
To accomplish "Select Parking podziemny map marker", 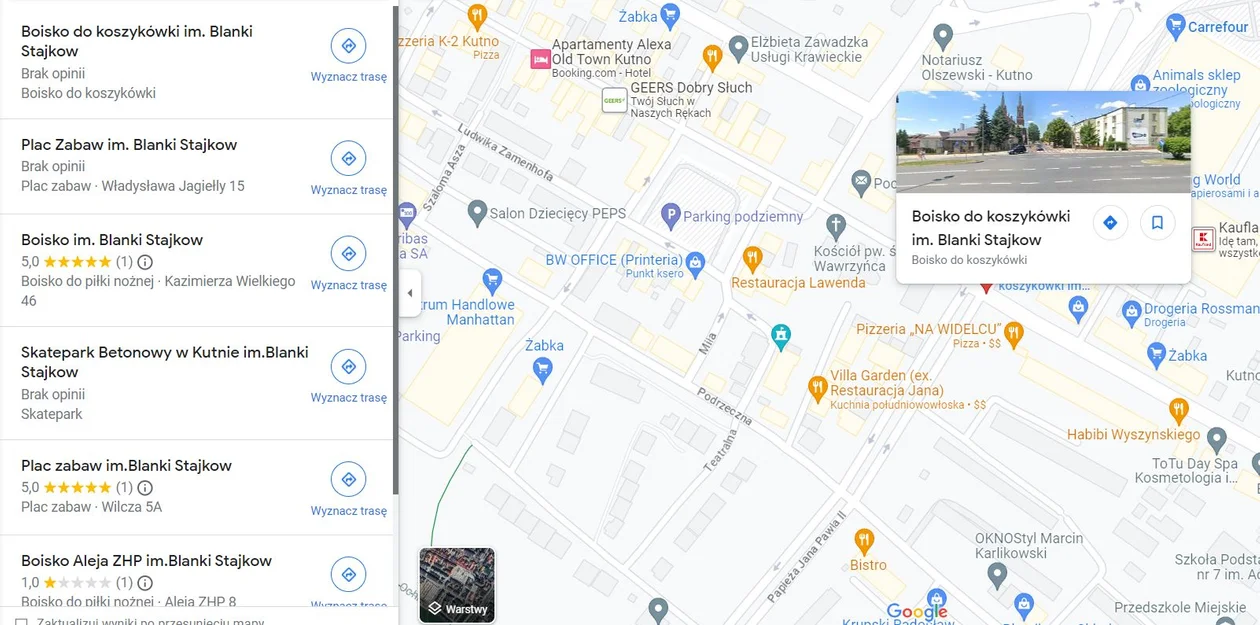I will coord(671,214).
